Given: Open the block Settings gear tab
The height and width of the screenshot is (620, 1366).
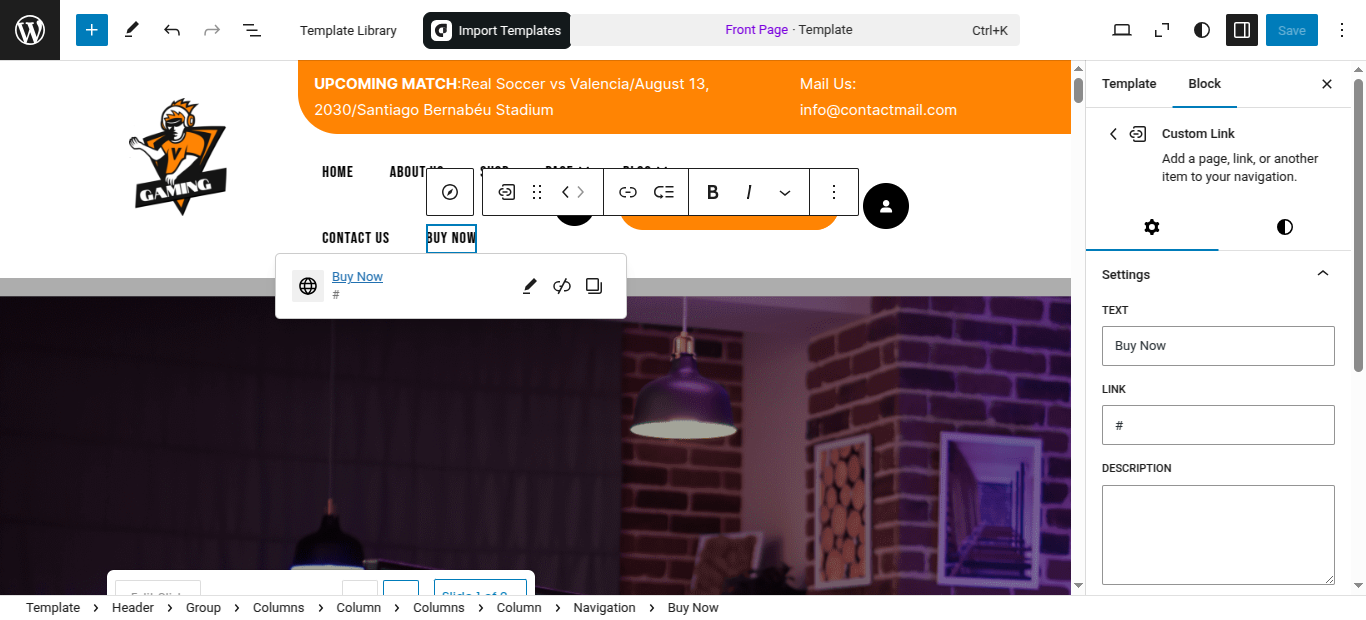Looking at the screenshot, I should (1152, 227).
